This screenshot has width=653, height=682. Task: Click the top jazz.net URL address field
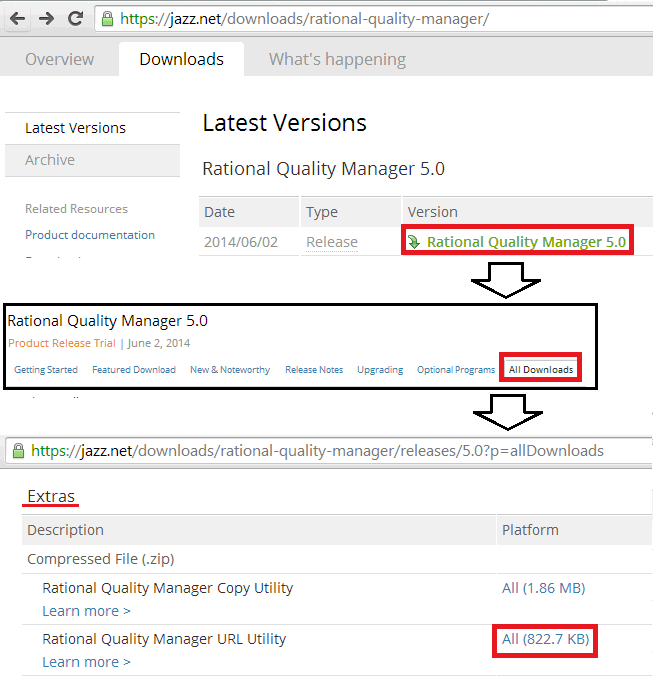point(373,19)
